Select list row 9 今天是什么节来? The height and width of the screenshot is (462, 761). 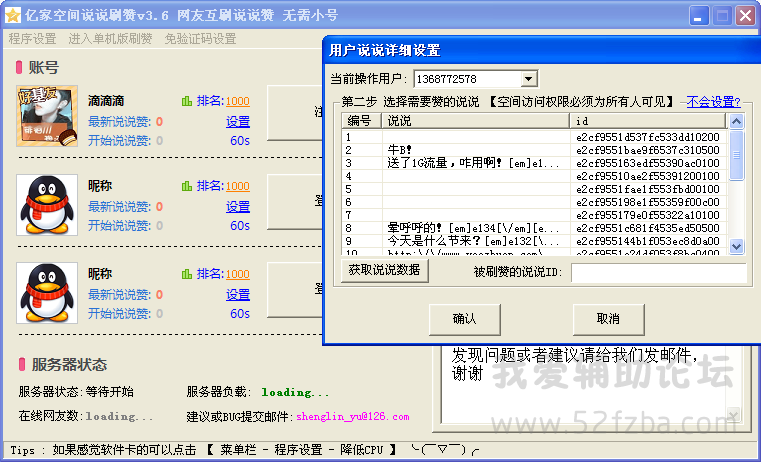pyautogui.click(x=534, y=241)
